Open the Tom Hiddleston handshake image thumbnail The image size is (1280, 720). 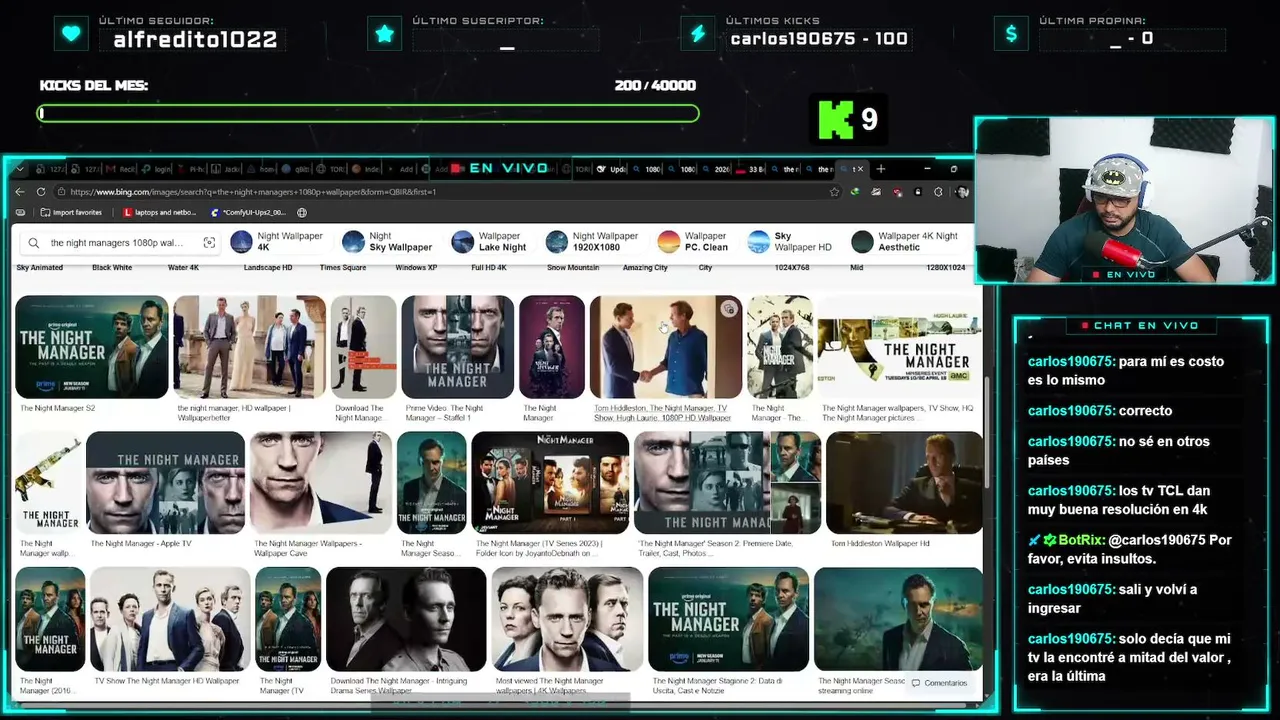666,347
